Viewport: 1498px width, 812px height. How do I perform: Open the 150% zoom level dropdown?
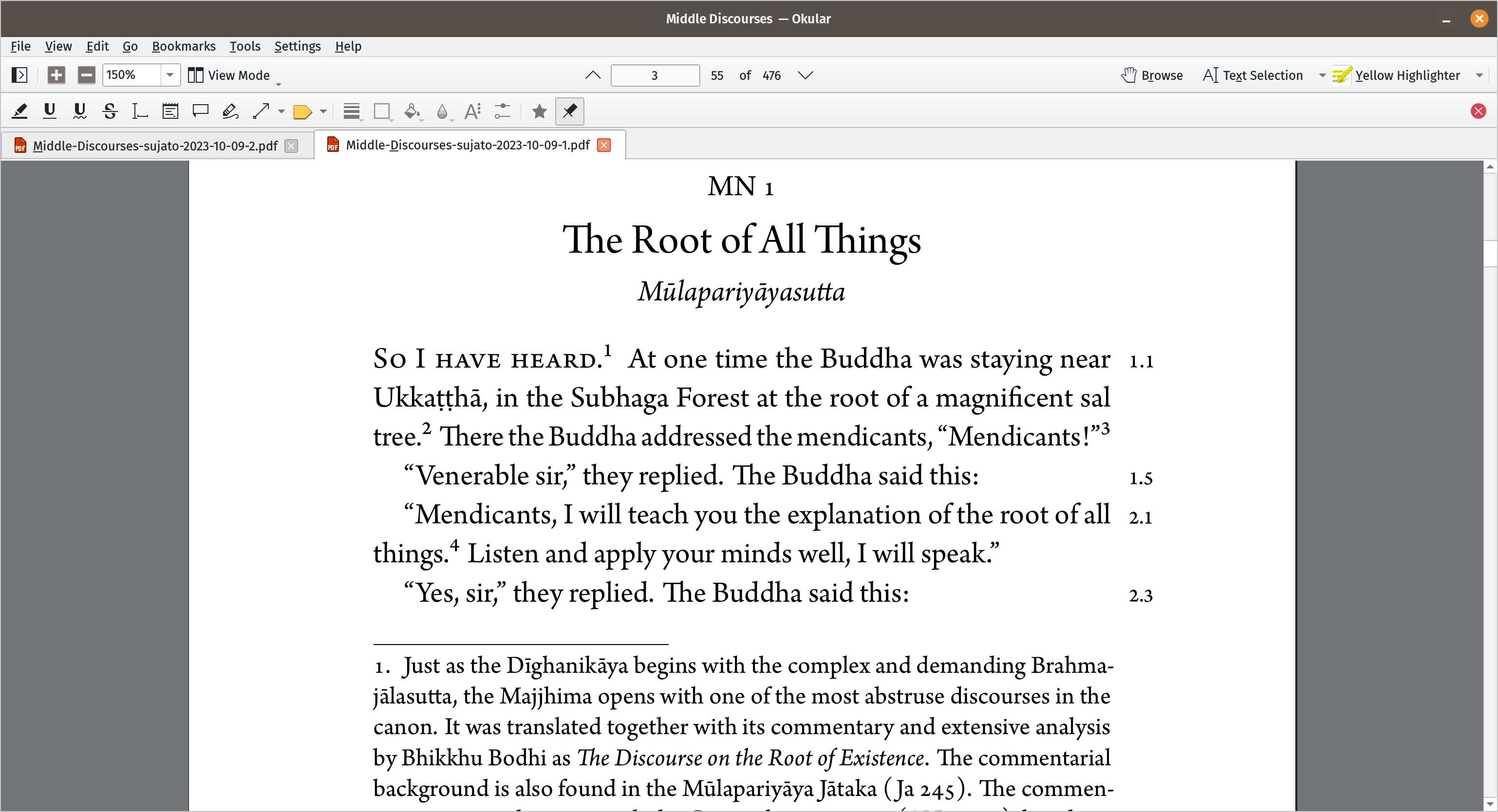coord(170,75)
